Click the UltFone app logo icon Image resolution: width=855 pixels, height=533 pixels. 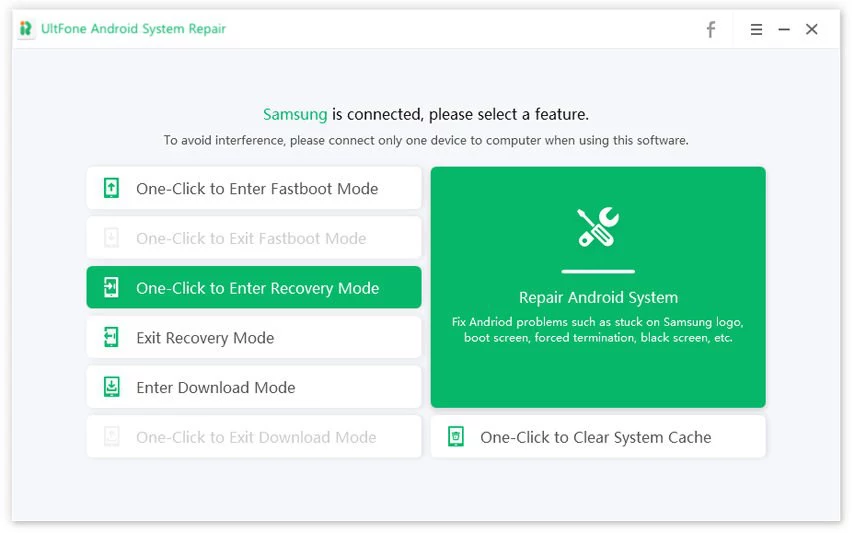click(x=26, y=29)
